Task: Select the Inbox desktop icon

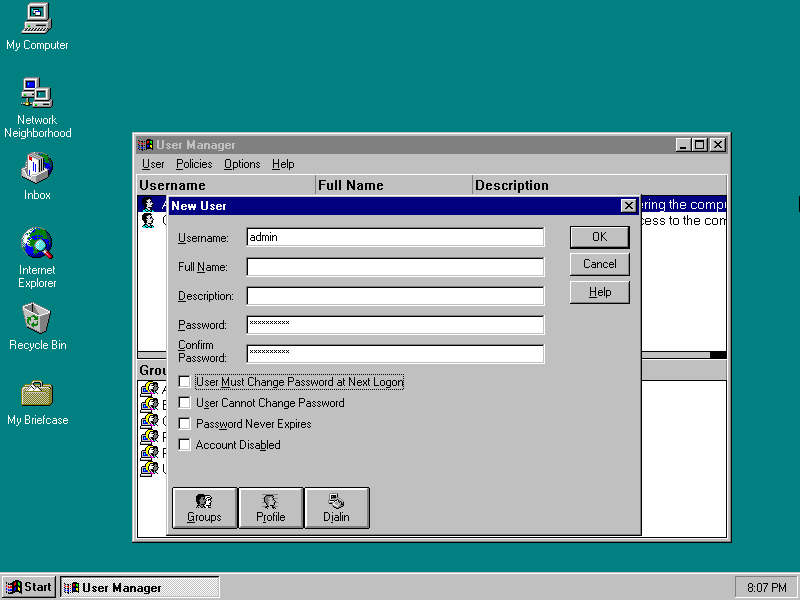Action: (x=37, y=176)
